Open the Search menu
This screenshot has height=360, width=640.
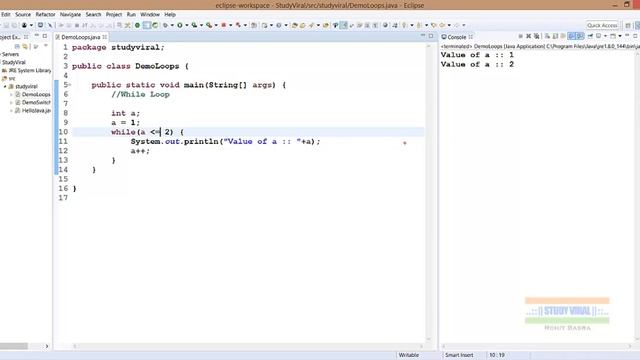[x=93, y=14]
